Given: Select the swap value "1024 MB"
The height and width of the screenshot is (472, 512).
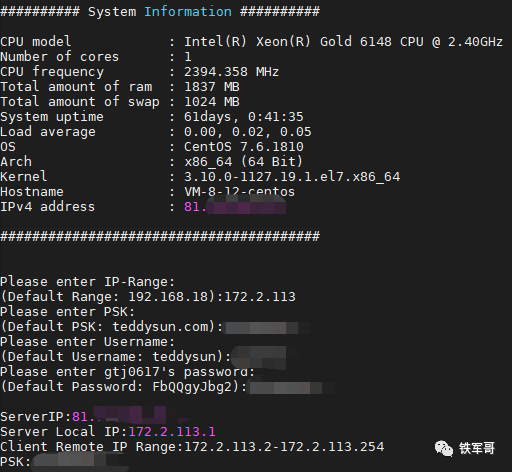Looking at the screenshot, I should [x=212, y=102].
